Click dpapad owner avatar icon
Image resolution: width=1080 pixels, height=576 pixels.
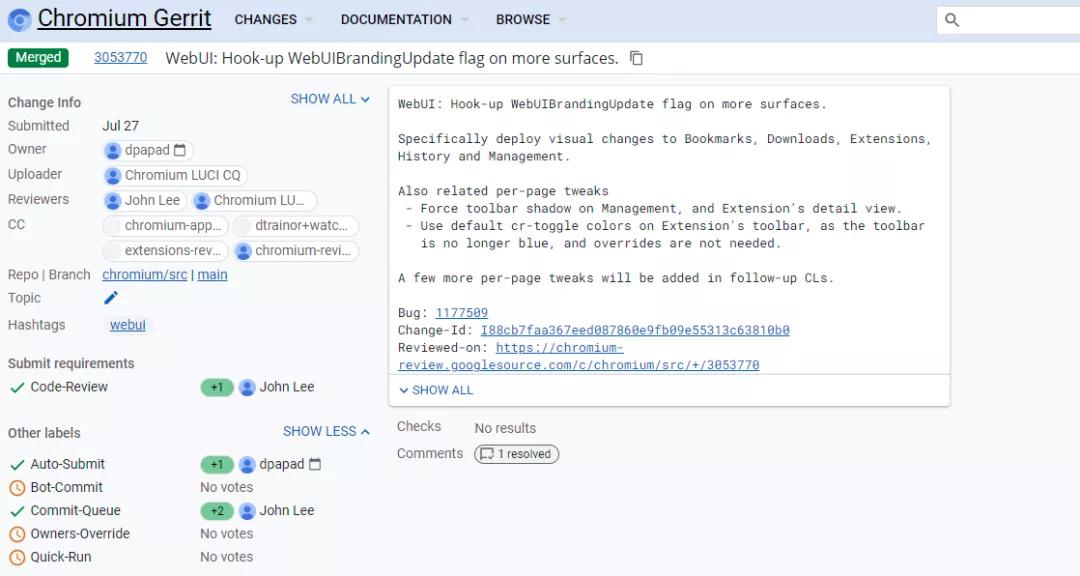114,150
